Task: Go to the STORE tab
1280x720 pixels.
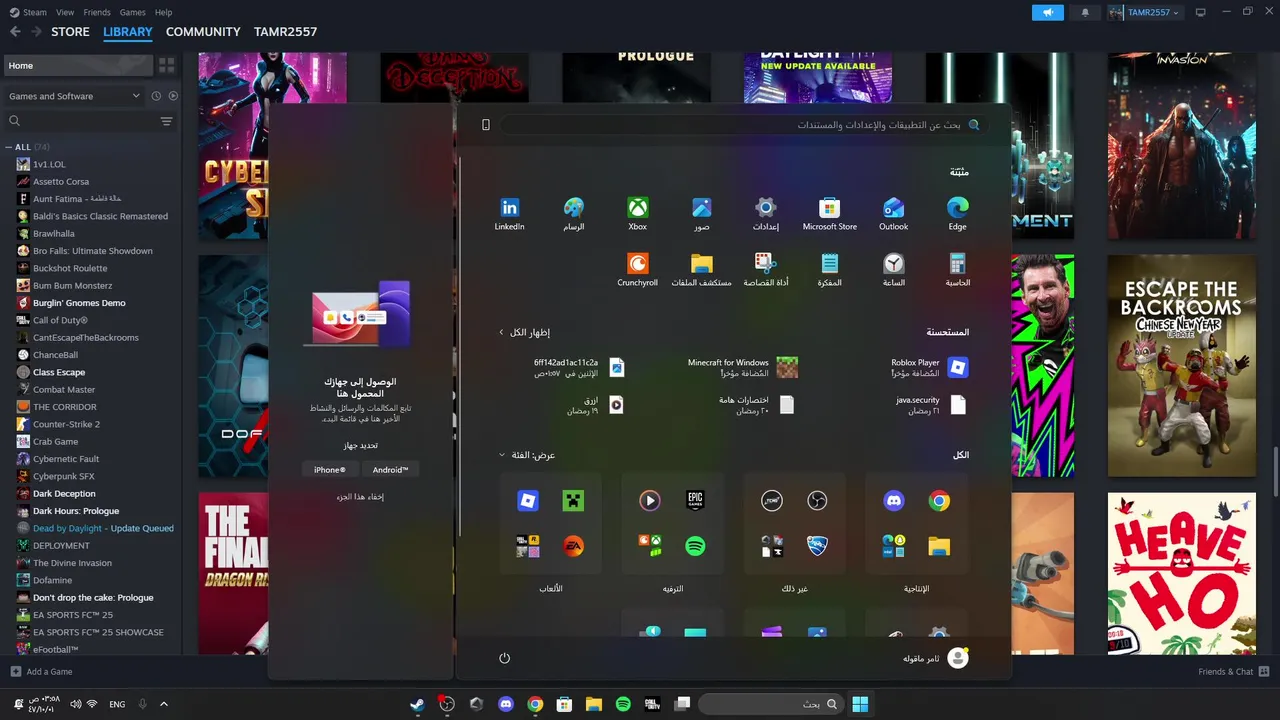Action: point(70,32)
